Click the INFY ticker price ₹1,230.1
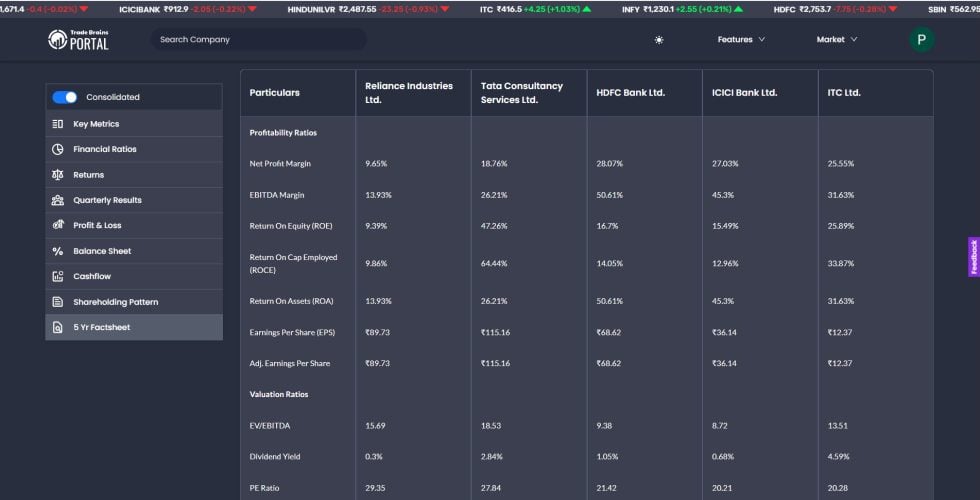Image resolution: width=980 pixels, height=500 pixels. [658, 9]
